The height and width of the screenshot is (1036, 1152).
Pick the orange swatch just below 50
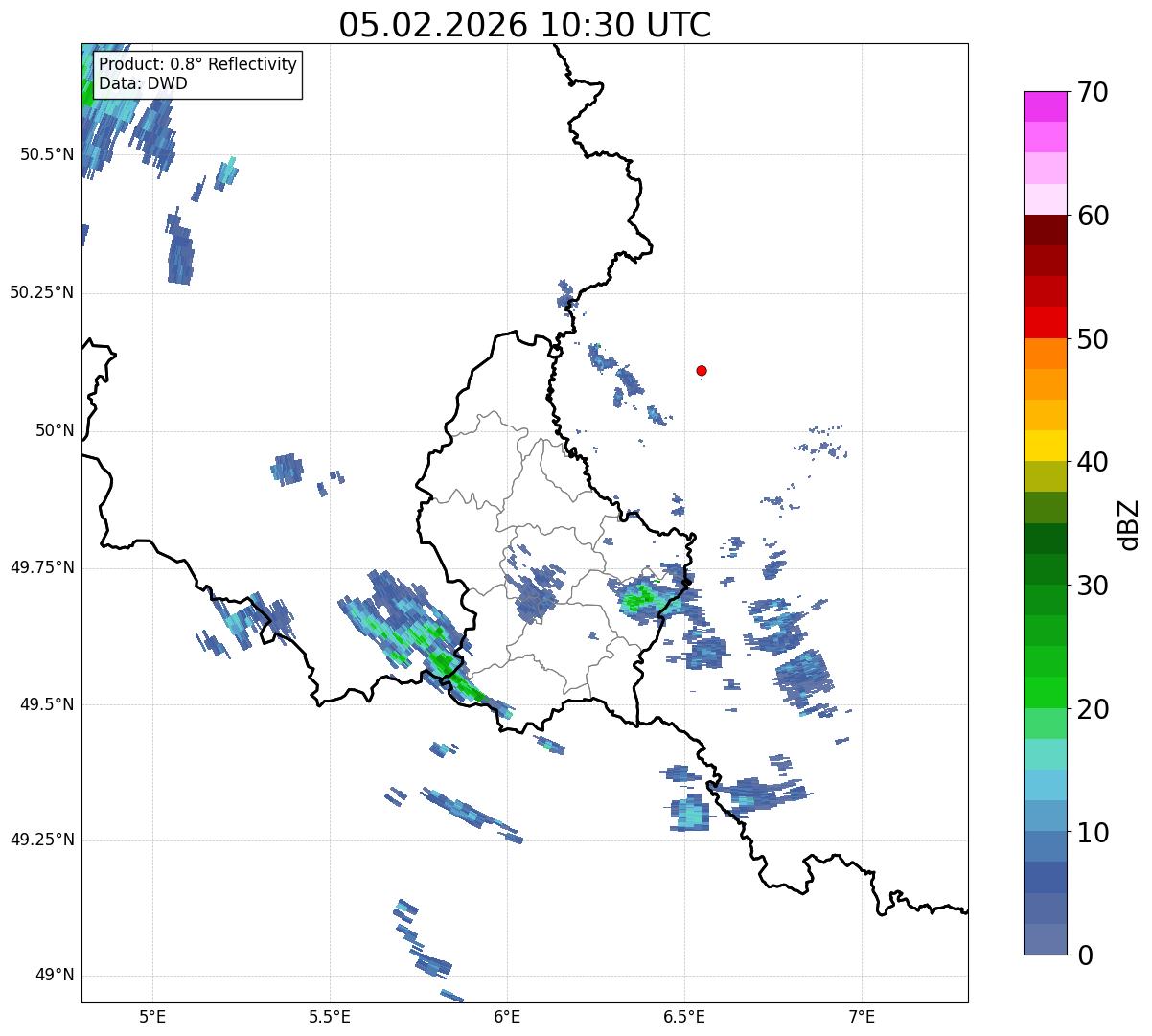tap(1046, 354)
